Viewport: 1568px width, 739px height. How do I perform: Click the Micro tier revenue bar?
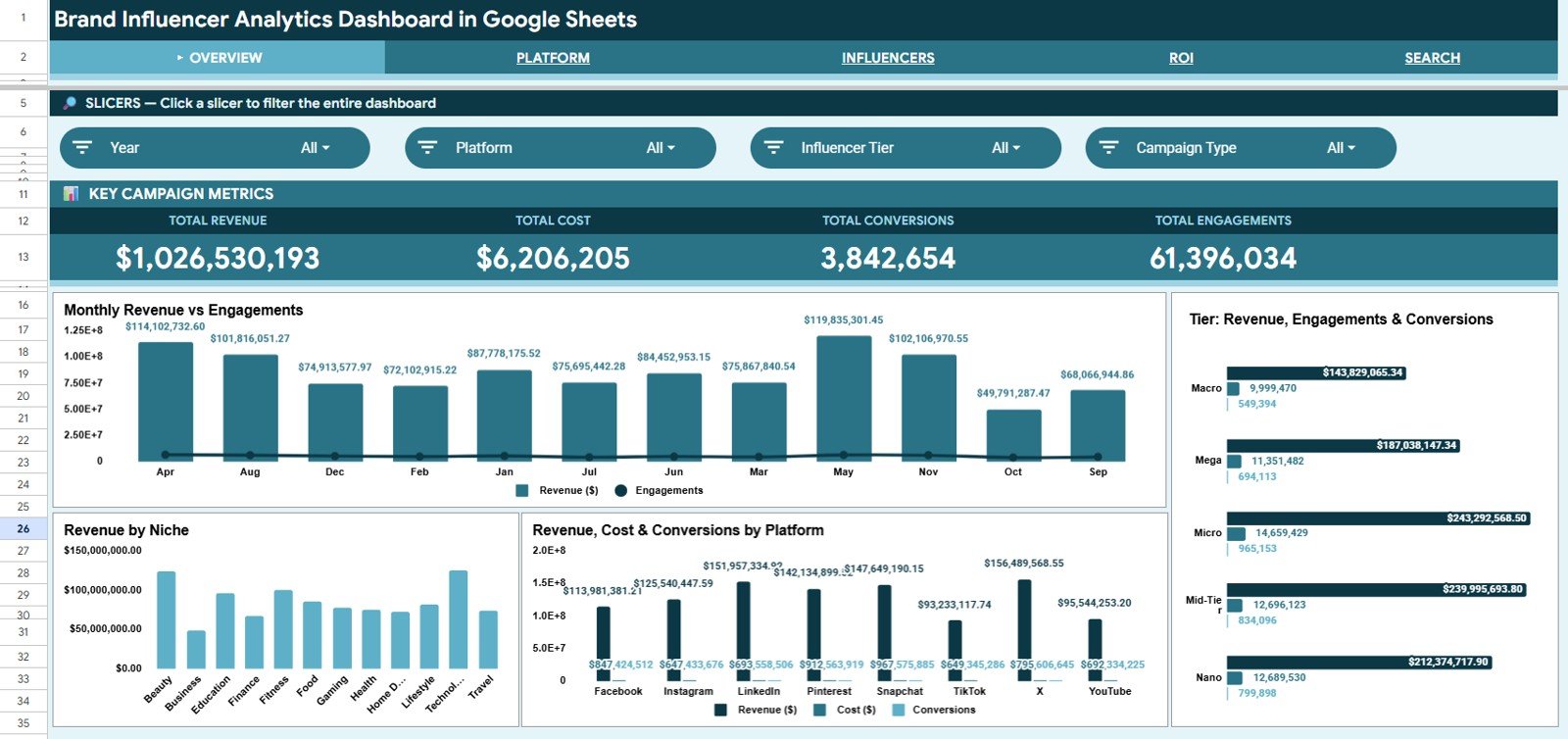pos(1378,518)
